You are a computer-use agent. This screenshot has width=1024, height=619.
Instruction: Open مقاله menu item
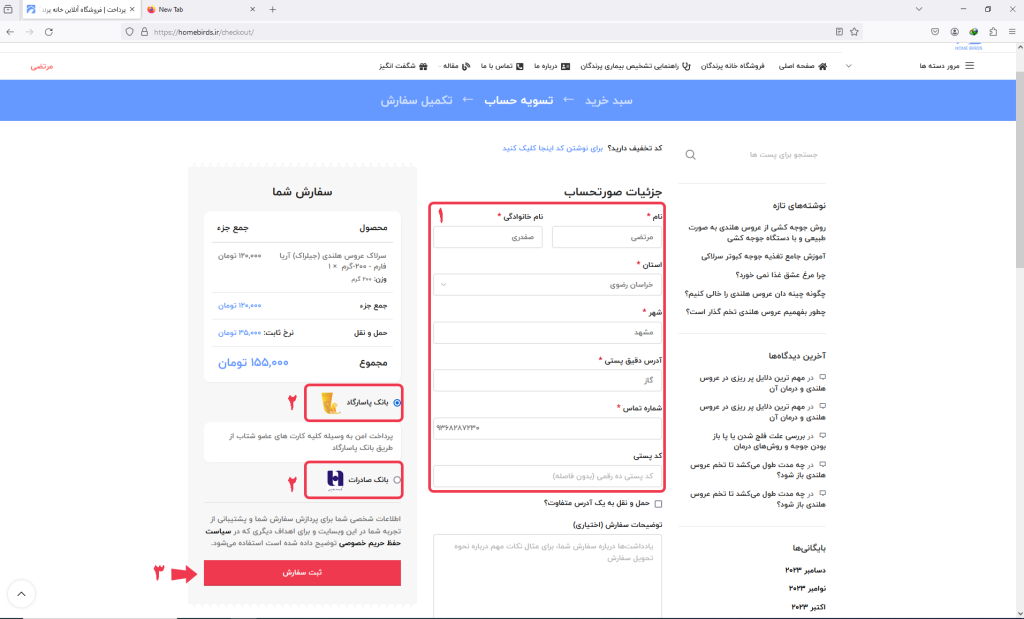(456, 66)
